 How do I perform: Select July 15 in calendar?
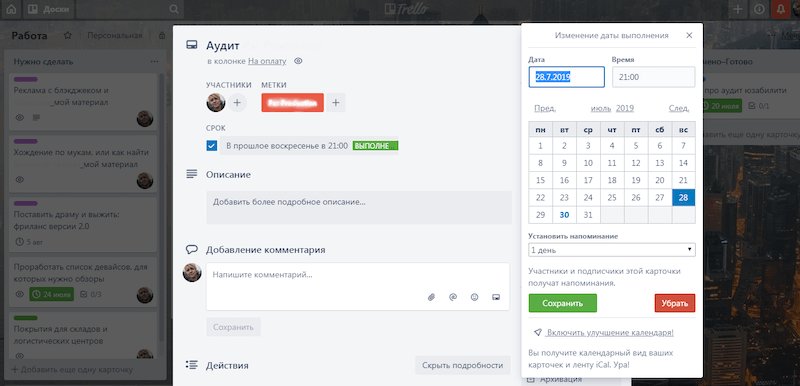point(541,180)
